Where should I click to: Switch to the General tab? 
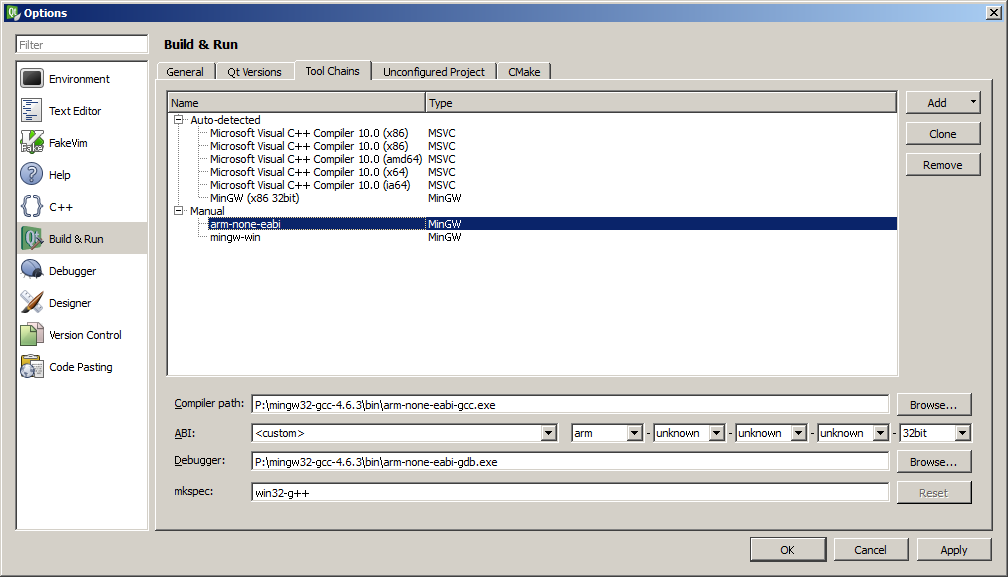[184, 72]
